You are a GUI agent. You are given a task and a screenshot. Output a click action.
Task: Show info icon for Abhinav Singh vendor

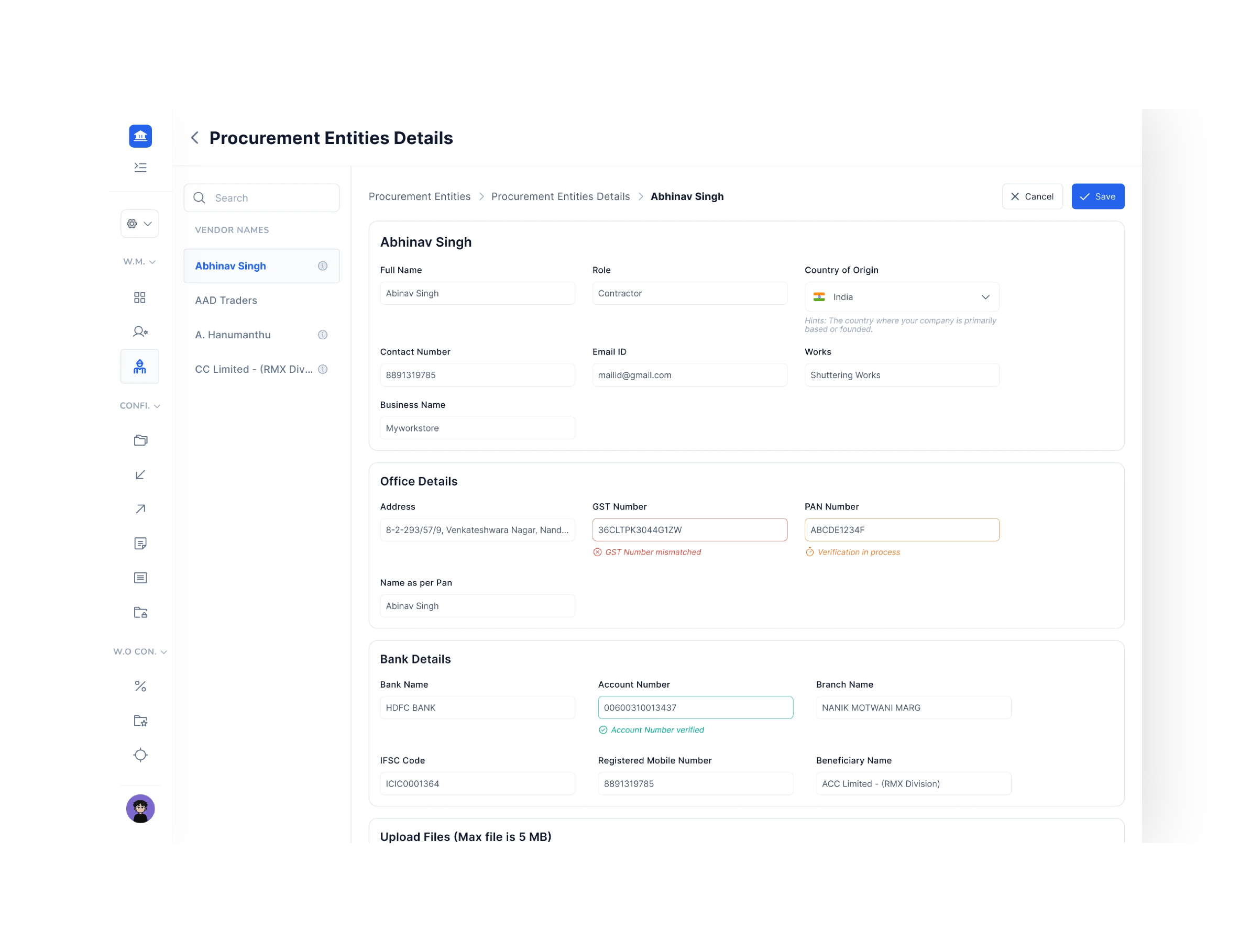[x=323, y=266]
